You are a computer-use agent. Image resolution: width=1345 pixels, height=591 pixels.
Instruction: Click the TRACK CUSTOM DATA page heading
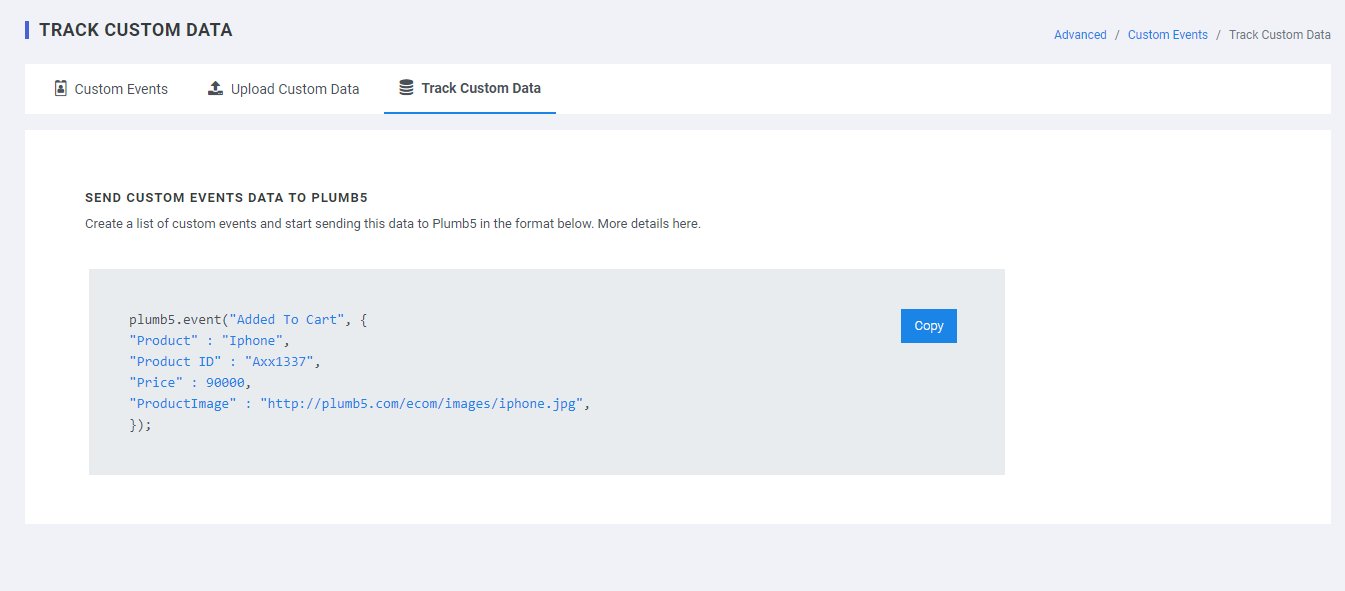point(135,30)
